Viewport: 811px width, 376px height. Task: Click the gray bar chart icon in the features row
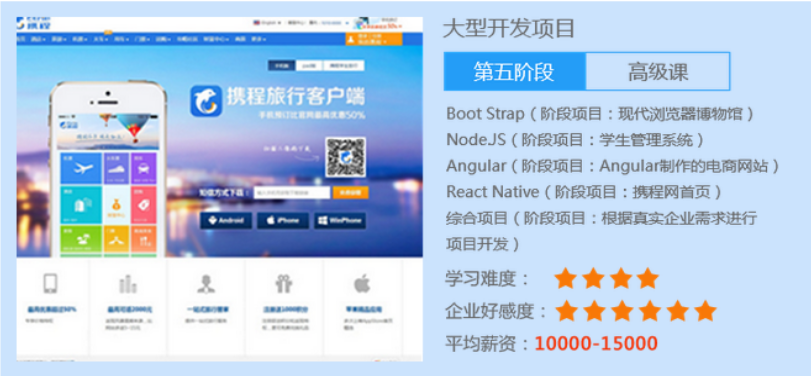pos(128,284)
